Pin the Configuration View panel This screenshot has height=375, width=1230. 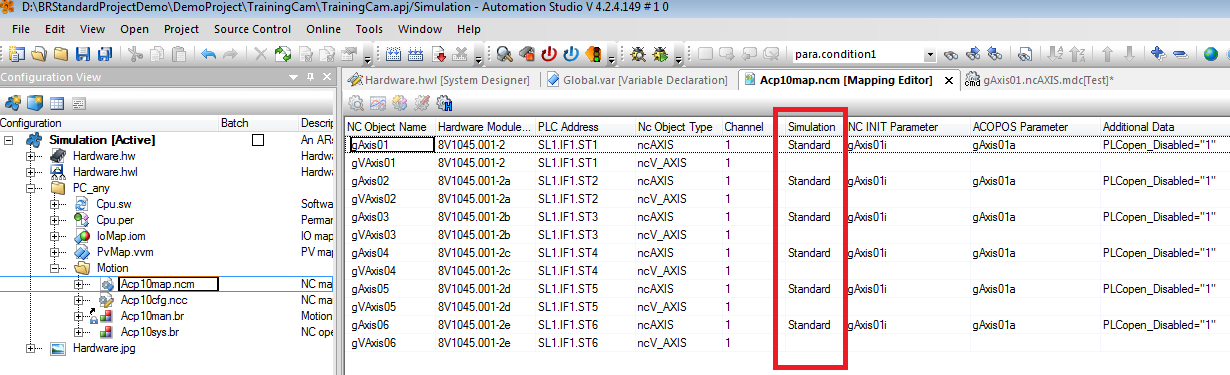coord(311,77)
